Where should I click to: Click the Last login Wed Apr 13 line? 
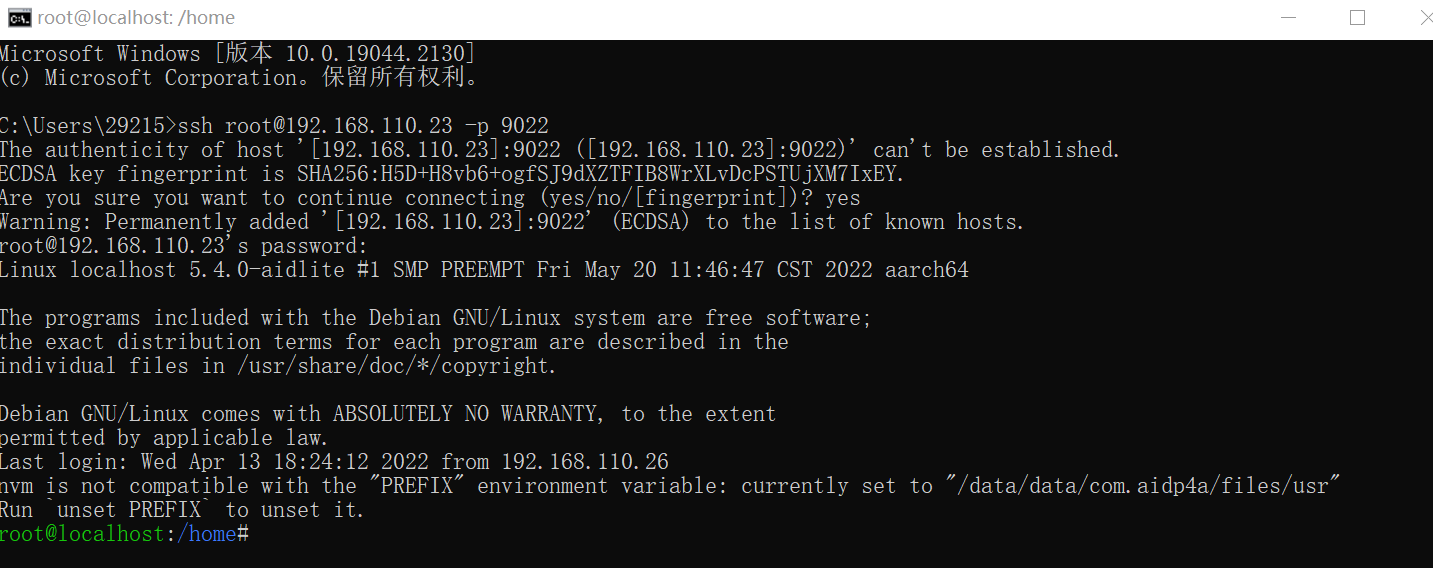[x=334, y=462]
